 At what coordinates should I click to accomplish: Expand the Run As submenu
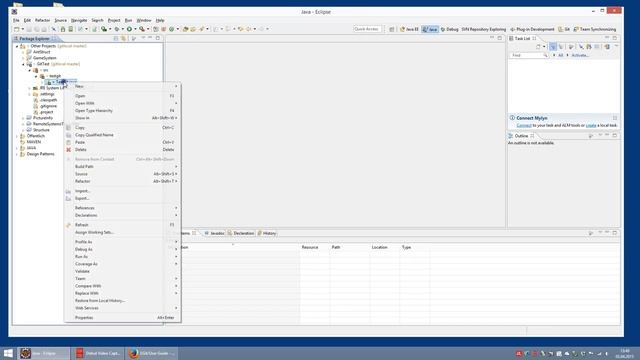(x=122, y=257)
